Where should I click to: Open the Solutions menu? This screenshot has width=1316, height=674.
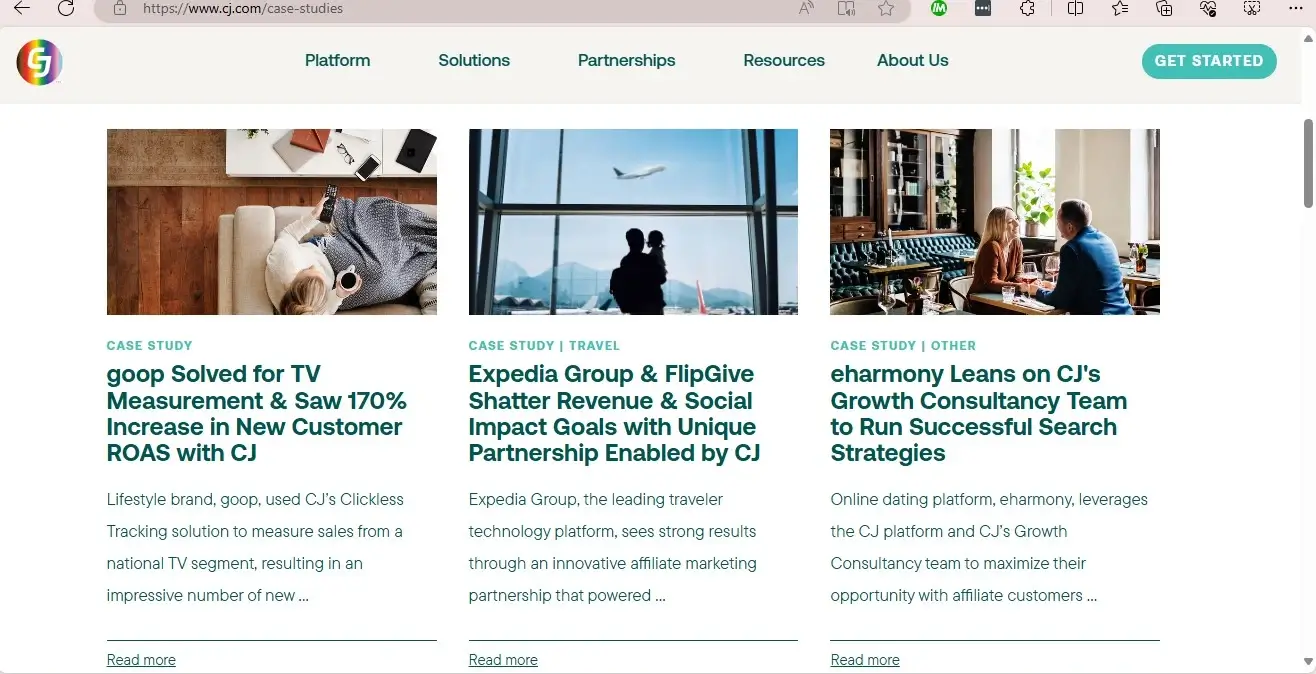[x=474, y=60]
